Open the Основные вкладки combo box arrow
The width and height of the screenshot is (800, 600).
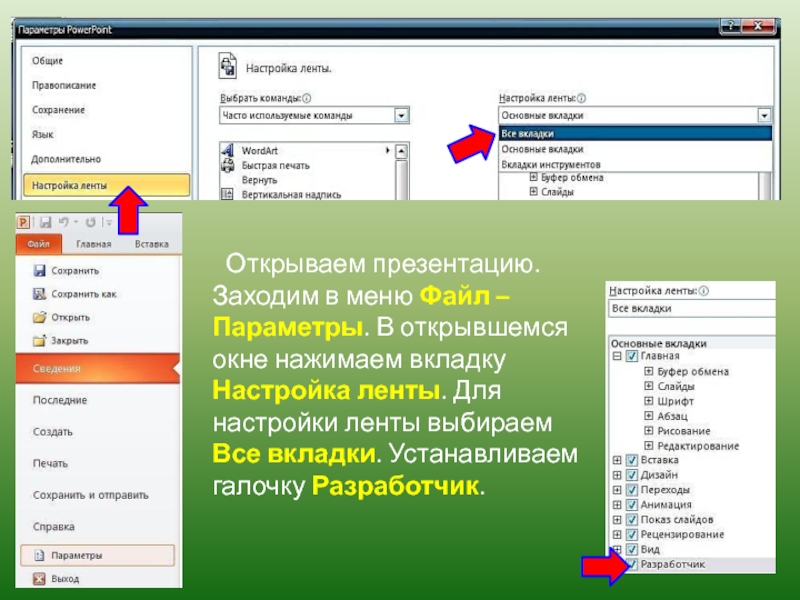click(764, 116)
